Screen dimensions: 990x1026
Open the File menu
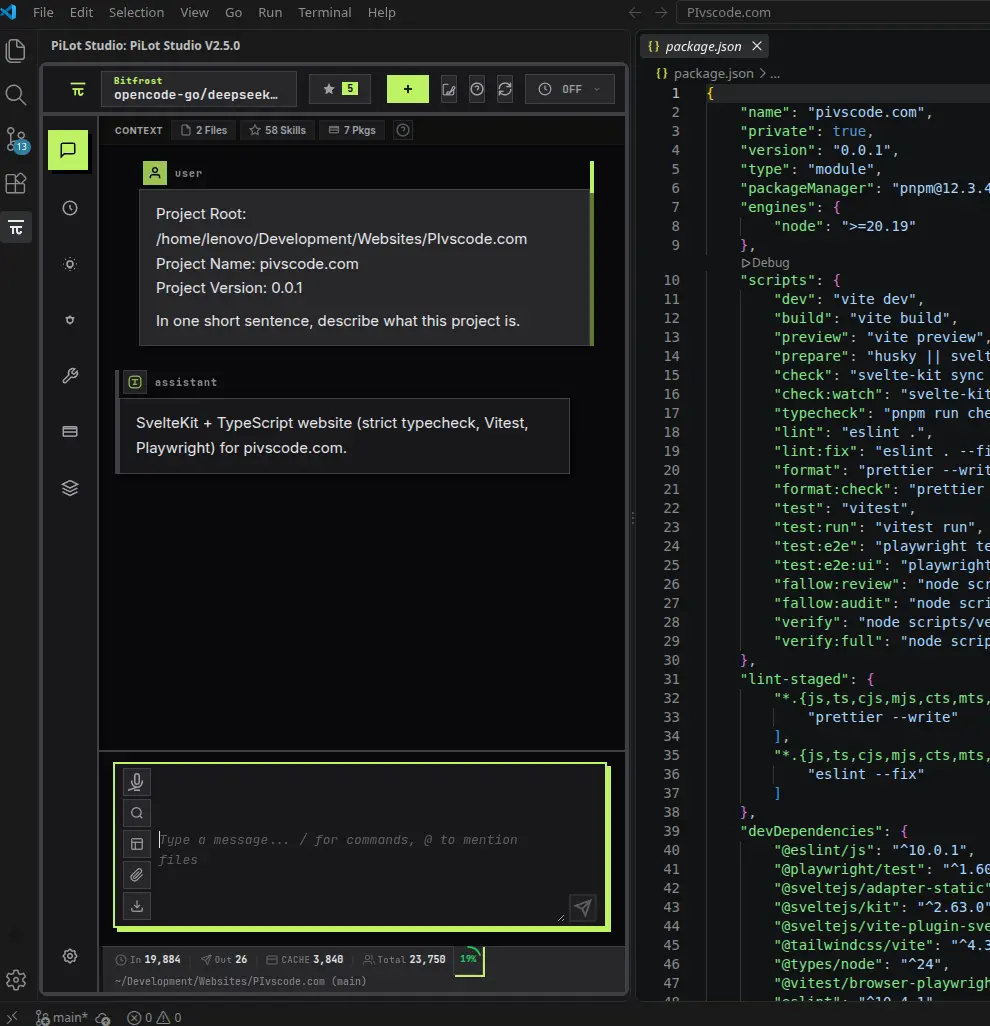click(43, 12)
